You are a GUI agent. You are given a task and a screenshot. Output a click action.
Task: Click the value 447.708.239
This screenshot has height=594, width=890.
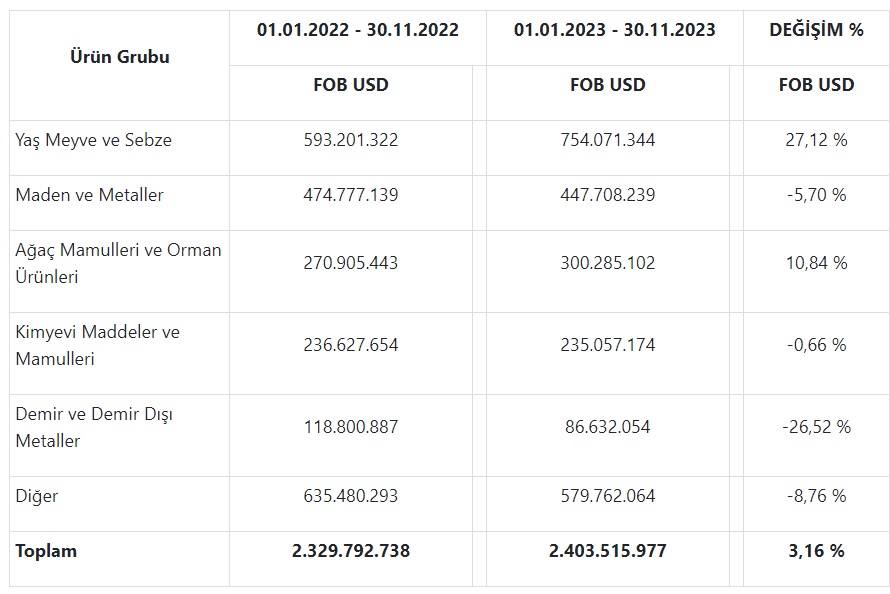point(607,195)
